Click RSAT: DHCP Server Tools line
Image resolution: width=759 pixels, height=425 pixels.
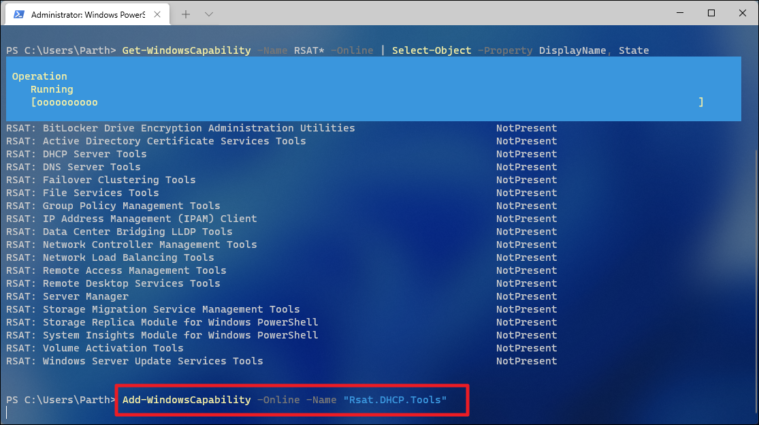[76, 154]
